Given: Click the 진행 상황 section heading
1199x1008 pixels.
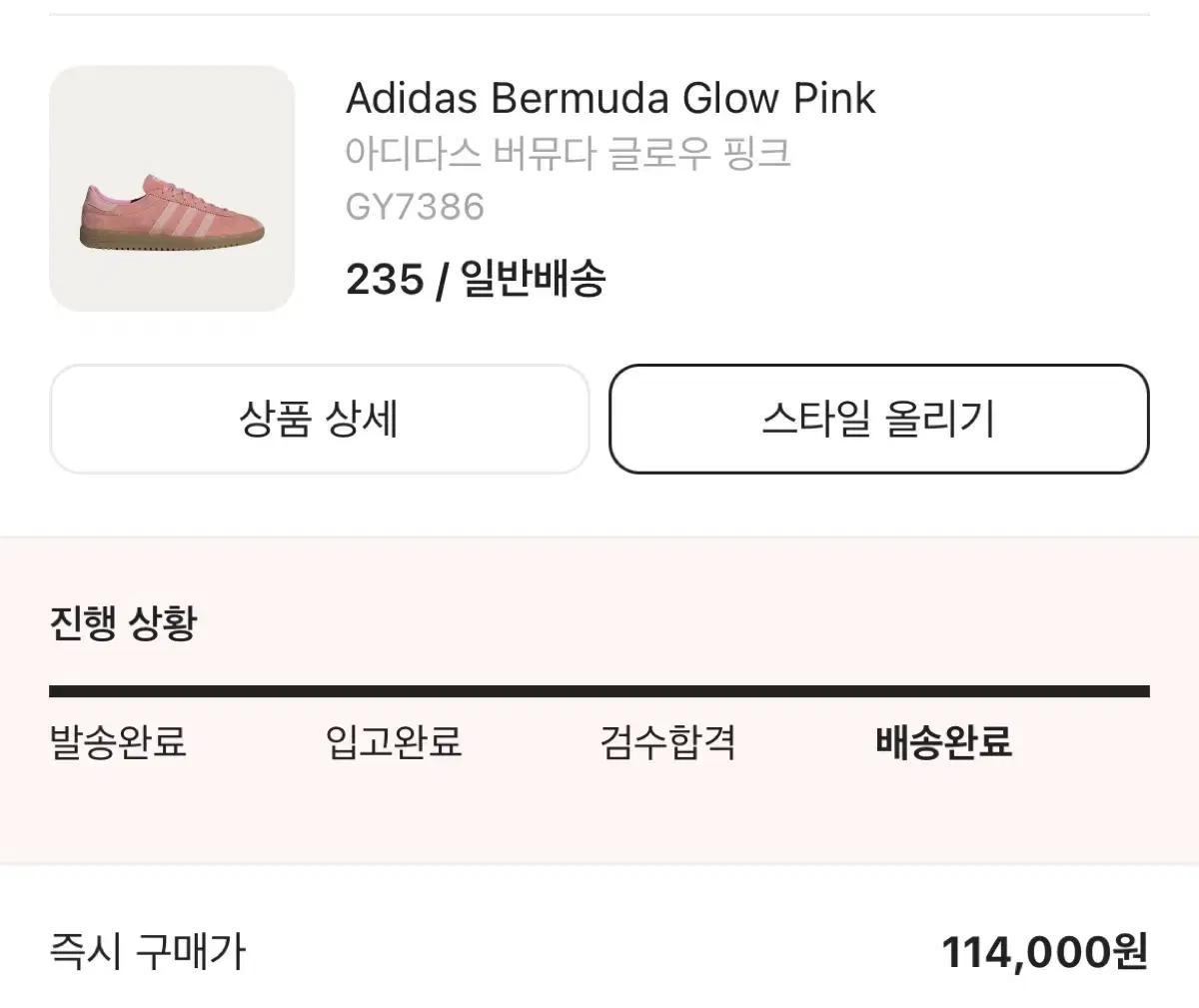Looking at the screenshot, I should tap(123, 623).
